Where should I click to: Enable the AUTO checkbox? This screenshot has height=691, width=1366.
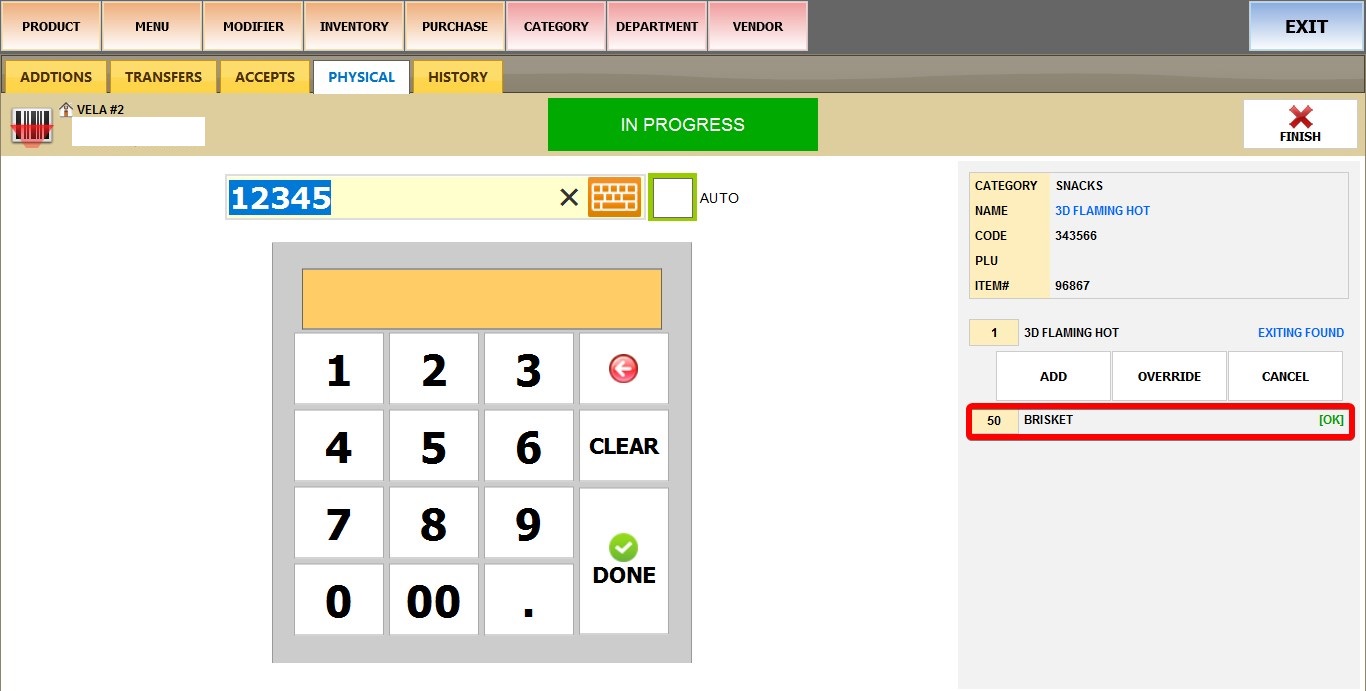[672, 198]
